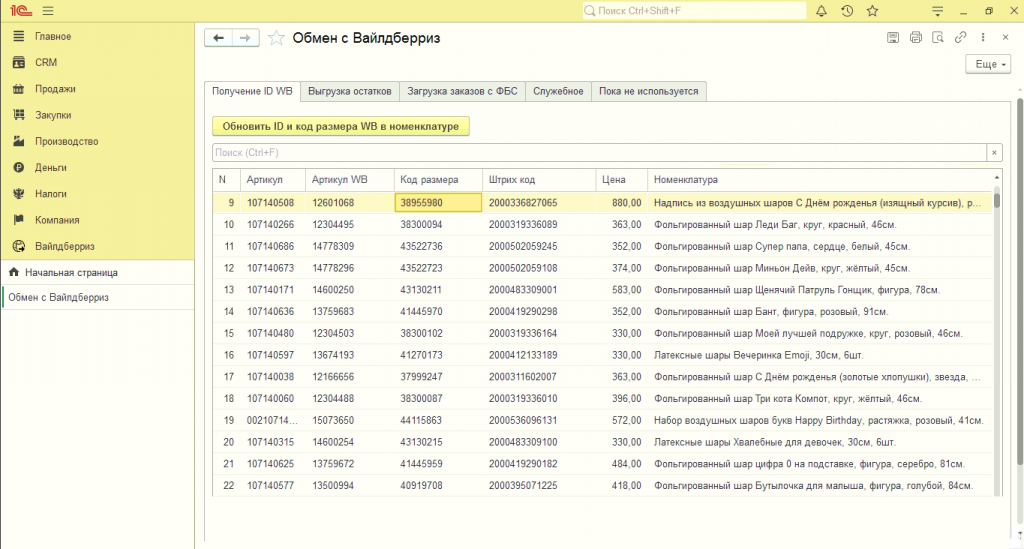The width and height of the screenshot is (1024, 549).
Task: Switch to Служебное tab
Action: [558, 91]
